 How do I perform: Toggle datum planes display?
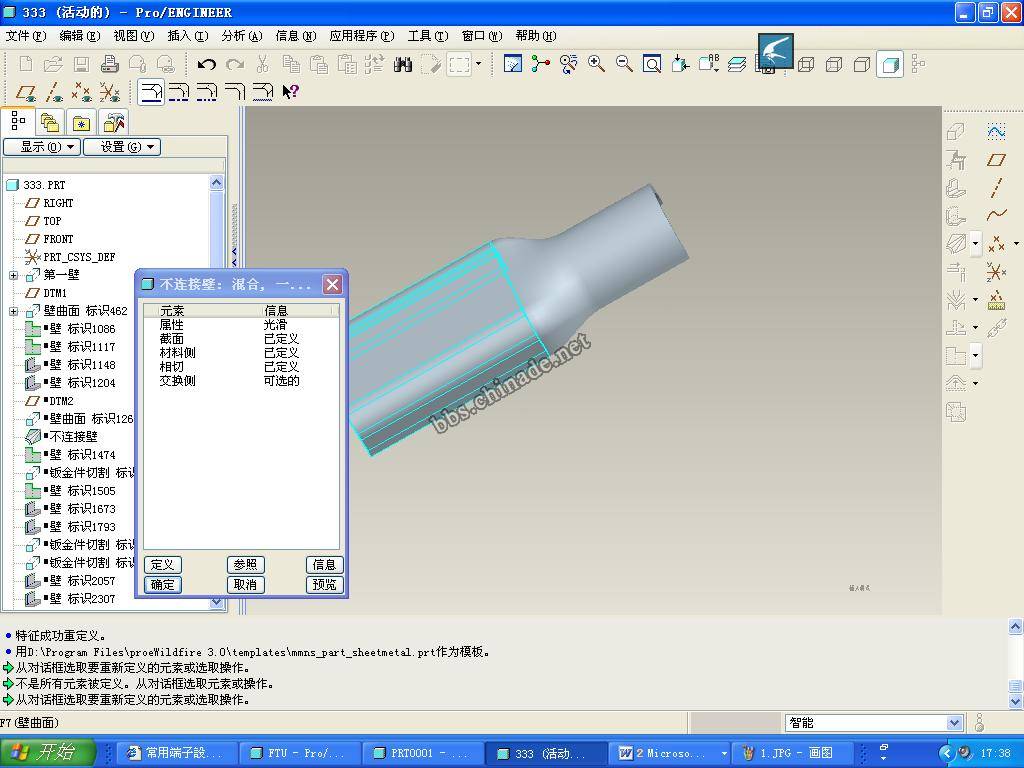[26, 92]
